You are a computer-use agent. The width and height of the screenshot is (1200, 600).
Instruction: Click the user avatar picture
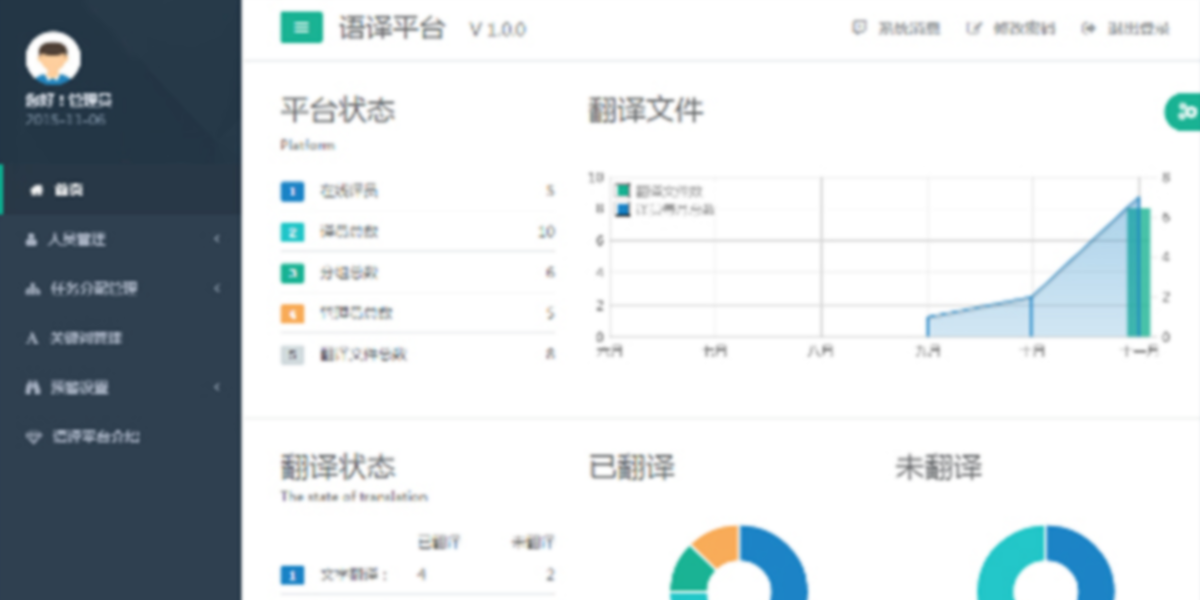click(x=52, y=59)
